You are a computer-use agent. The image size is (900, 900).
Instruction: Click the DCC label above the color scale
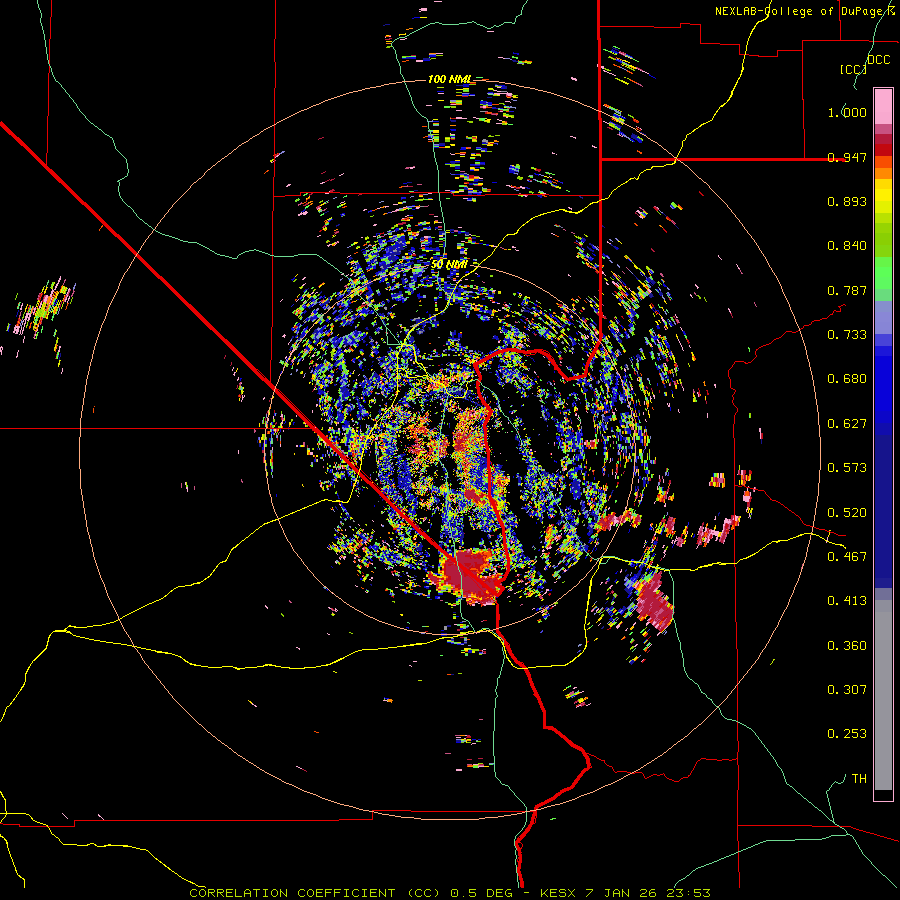coord(878,60)
